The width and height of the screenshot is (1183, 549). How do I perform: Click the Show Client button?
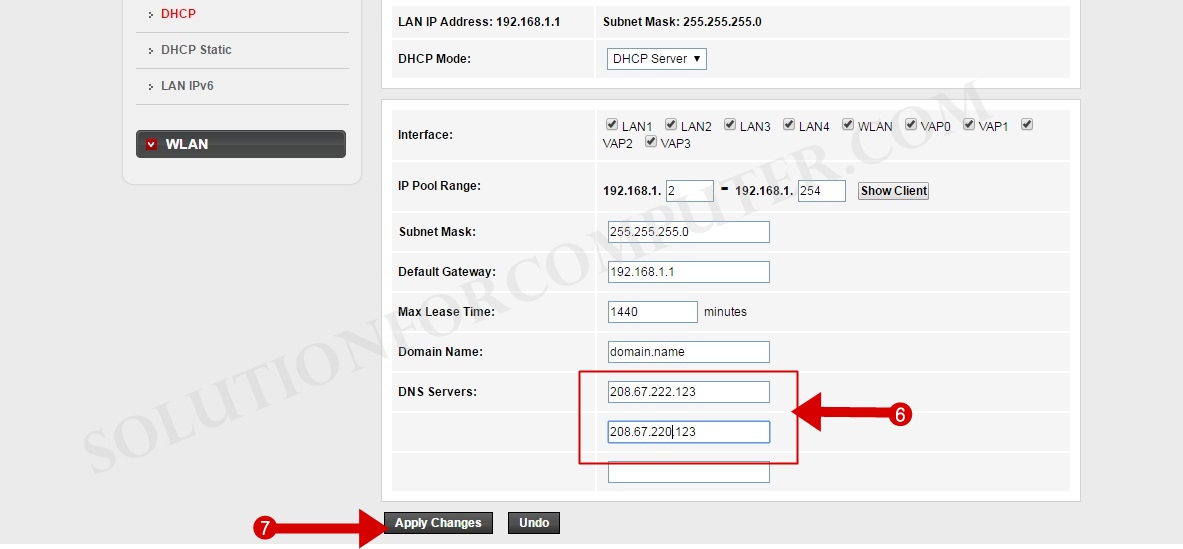(x=893, y=191)
